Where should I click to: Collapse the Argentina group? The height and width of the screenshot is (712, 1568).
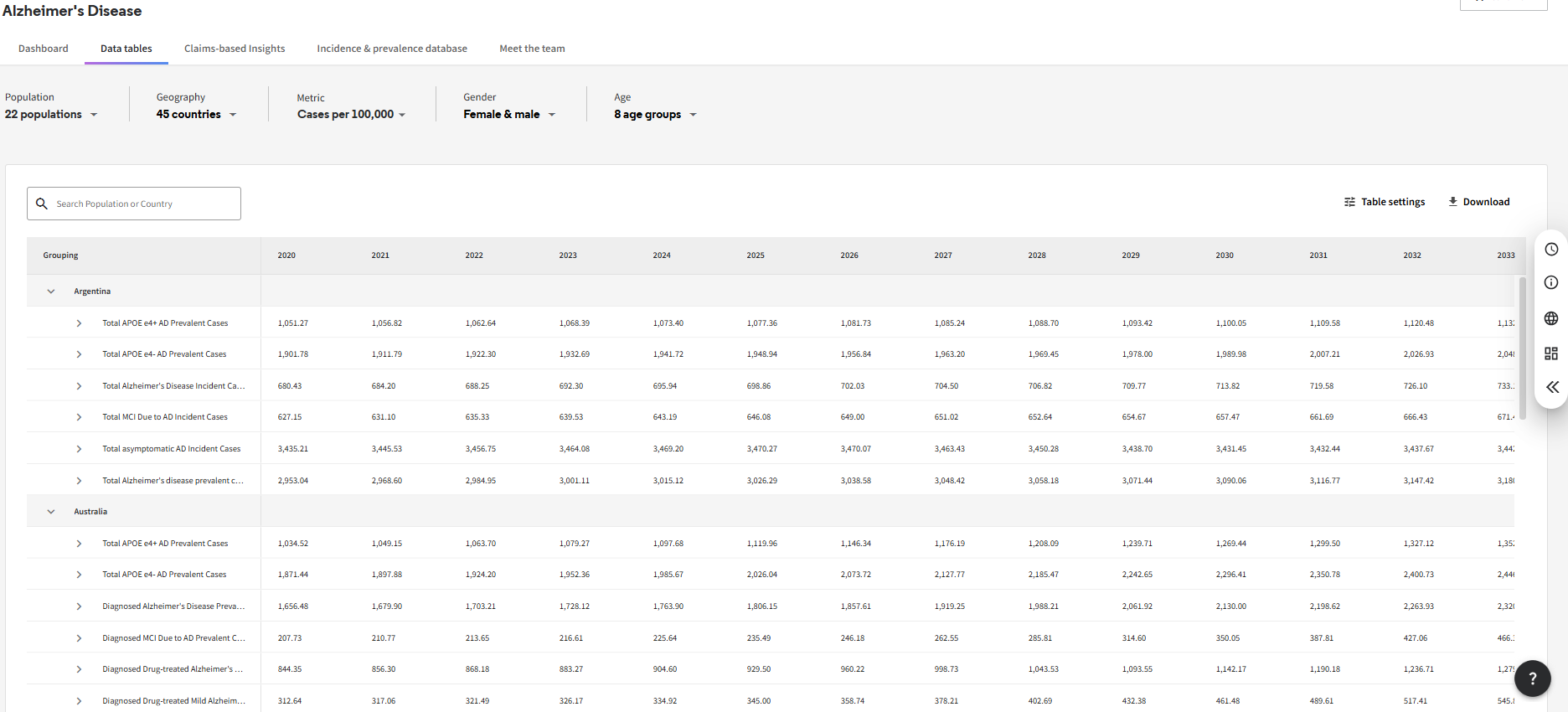51,292
